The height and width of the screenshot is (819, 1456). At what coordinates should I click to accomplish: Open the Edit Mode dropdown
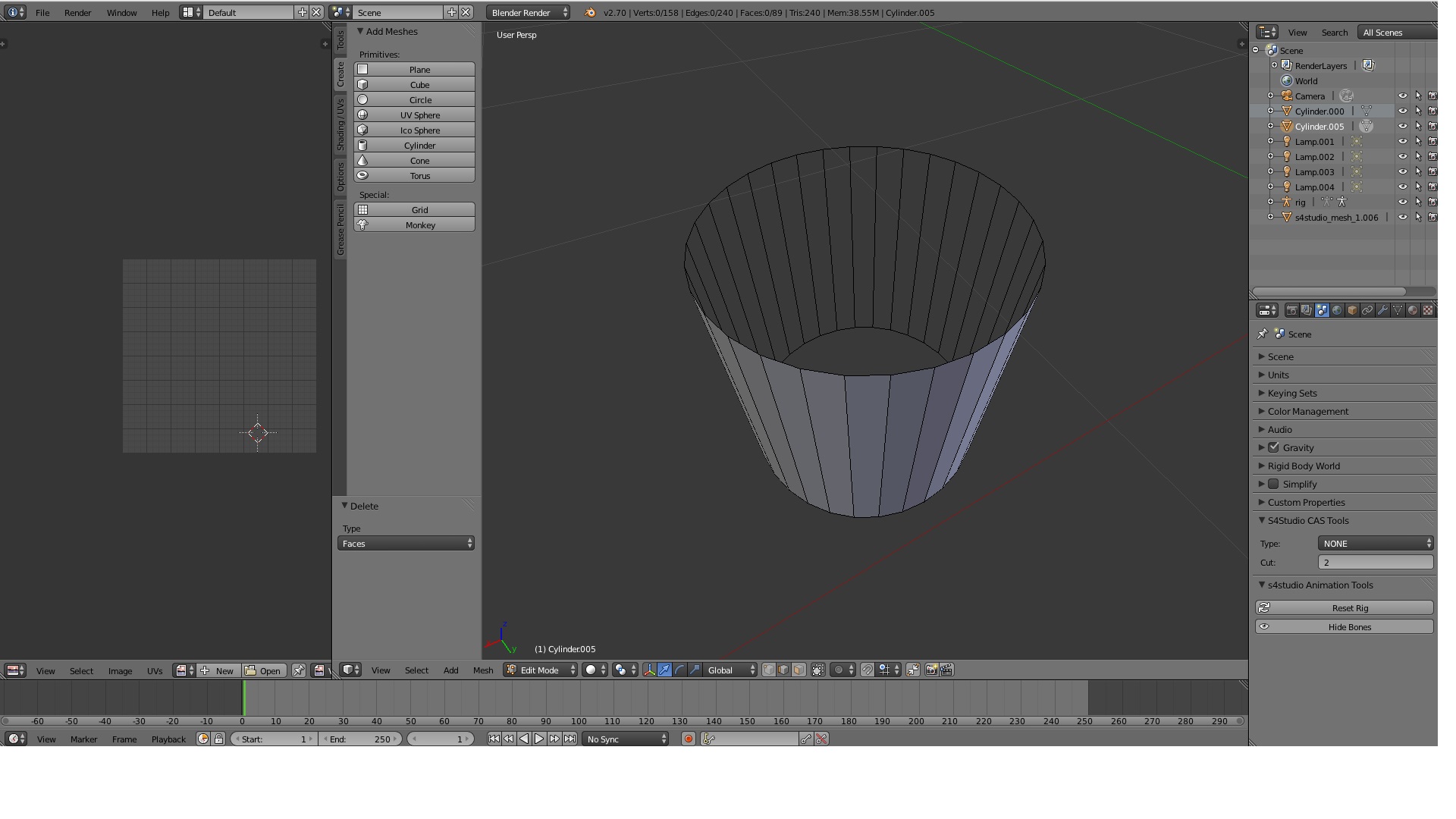(x=541, y=670)
